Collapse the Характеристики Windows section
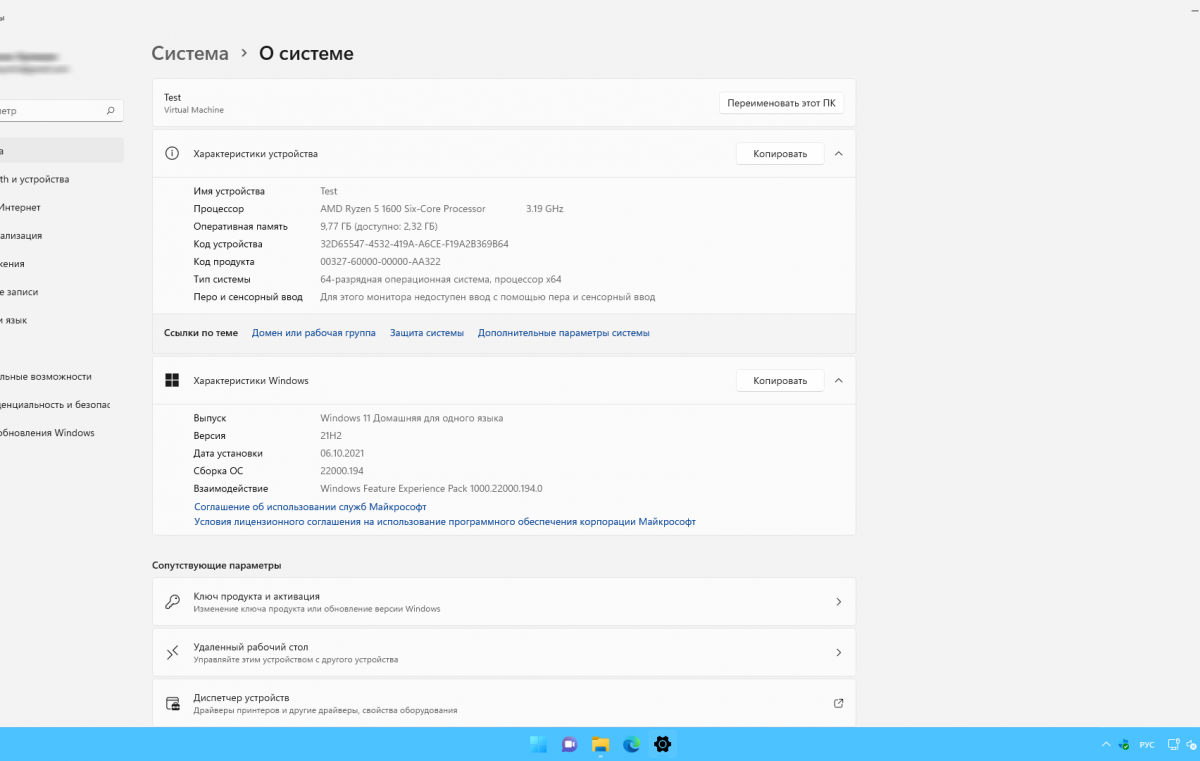Image resolution: width=1200 pixels, height=761 pixels. (838, 381)
